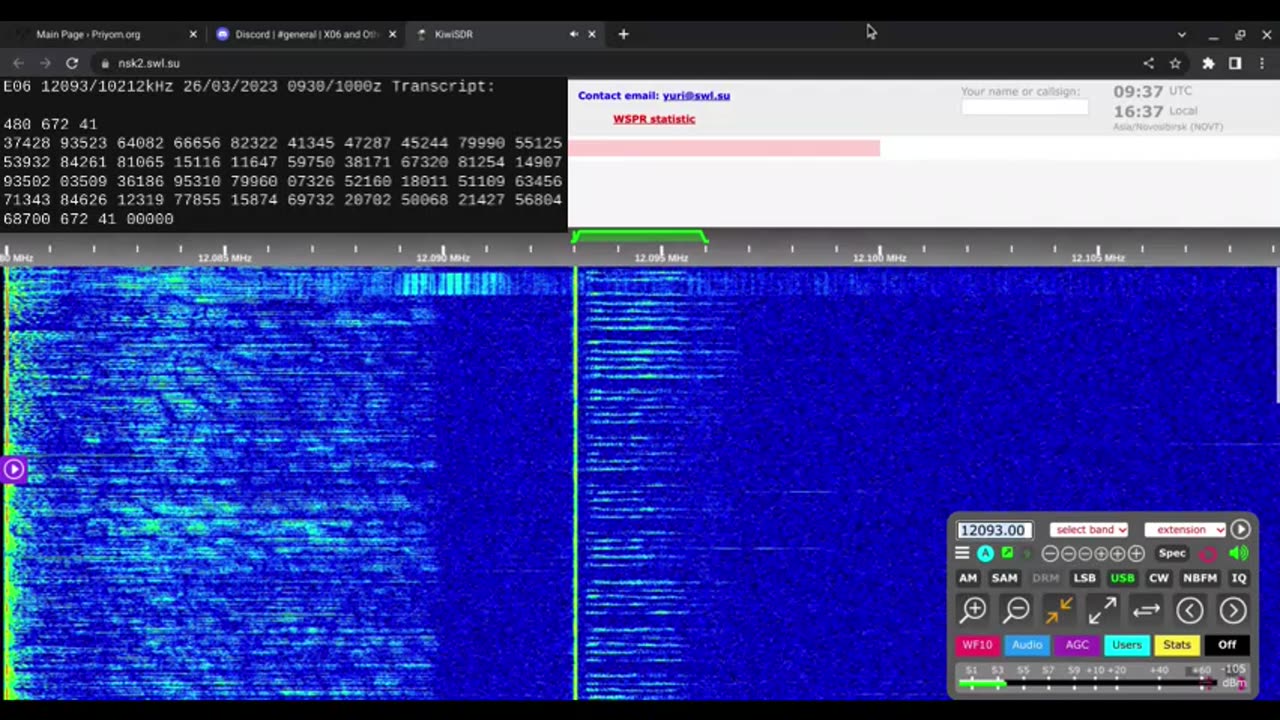This screenshot has width=1280, height=720.
Task: Select AM demodulation mode
Action: point(968,578)
